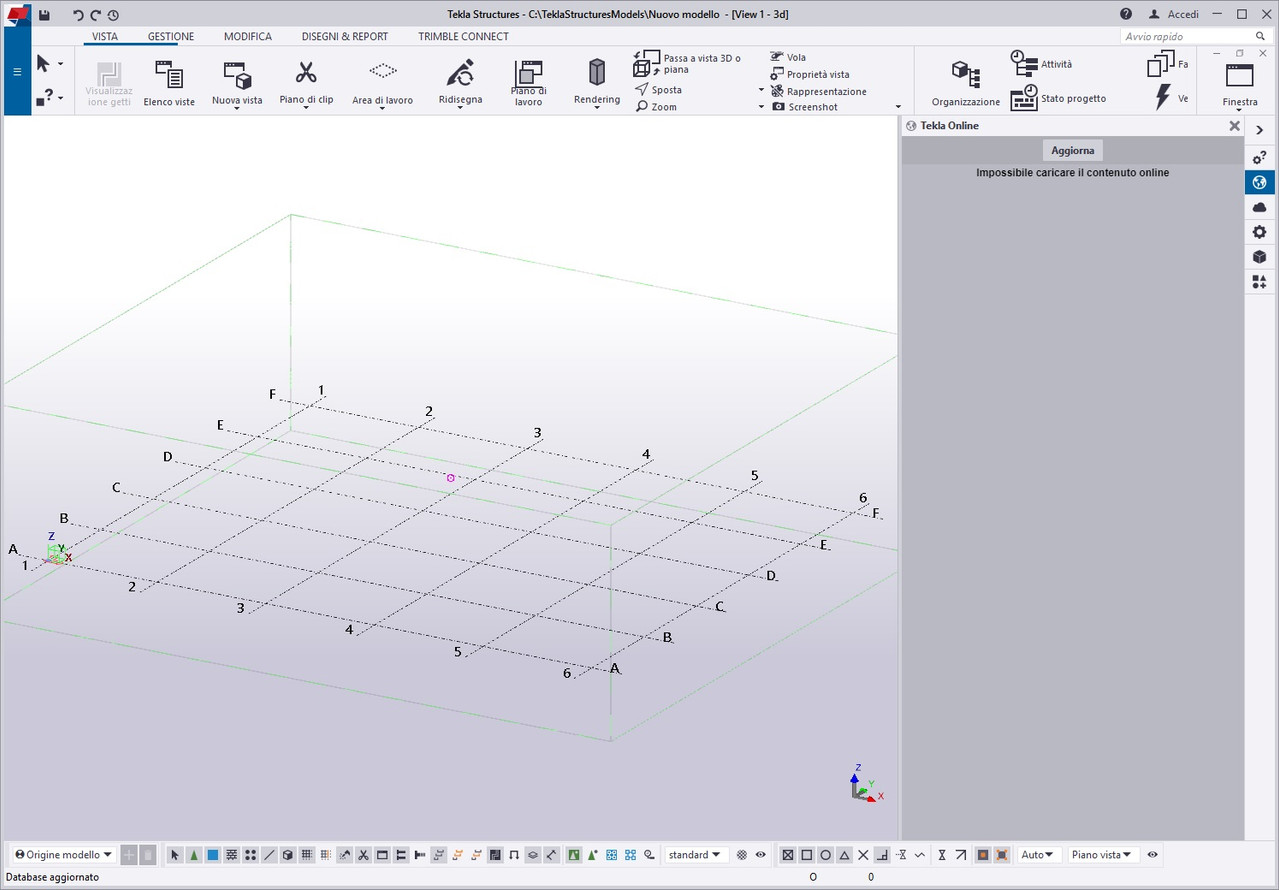
Task: Close the Tekla Online panel
Action: coord(1234,126)
